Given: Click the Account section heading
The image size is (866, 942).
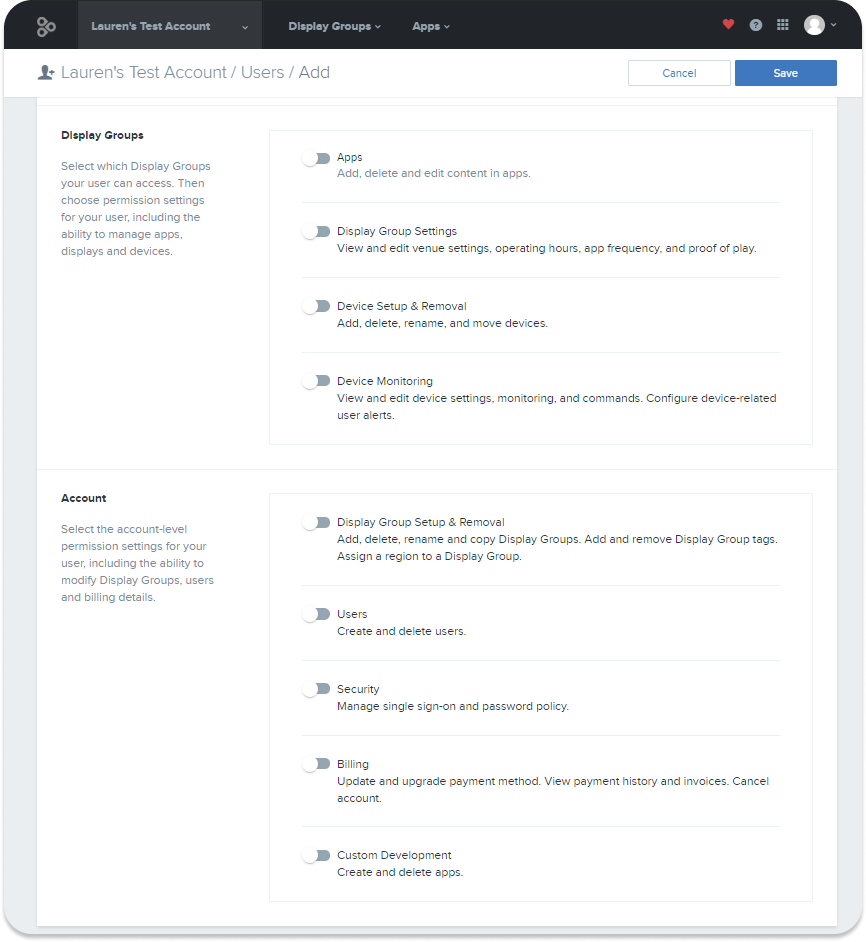Looking at the screenshot, I should point(84,498).
